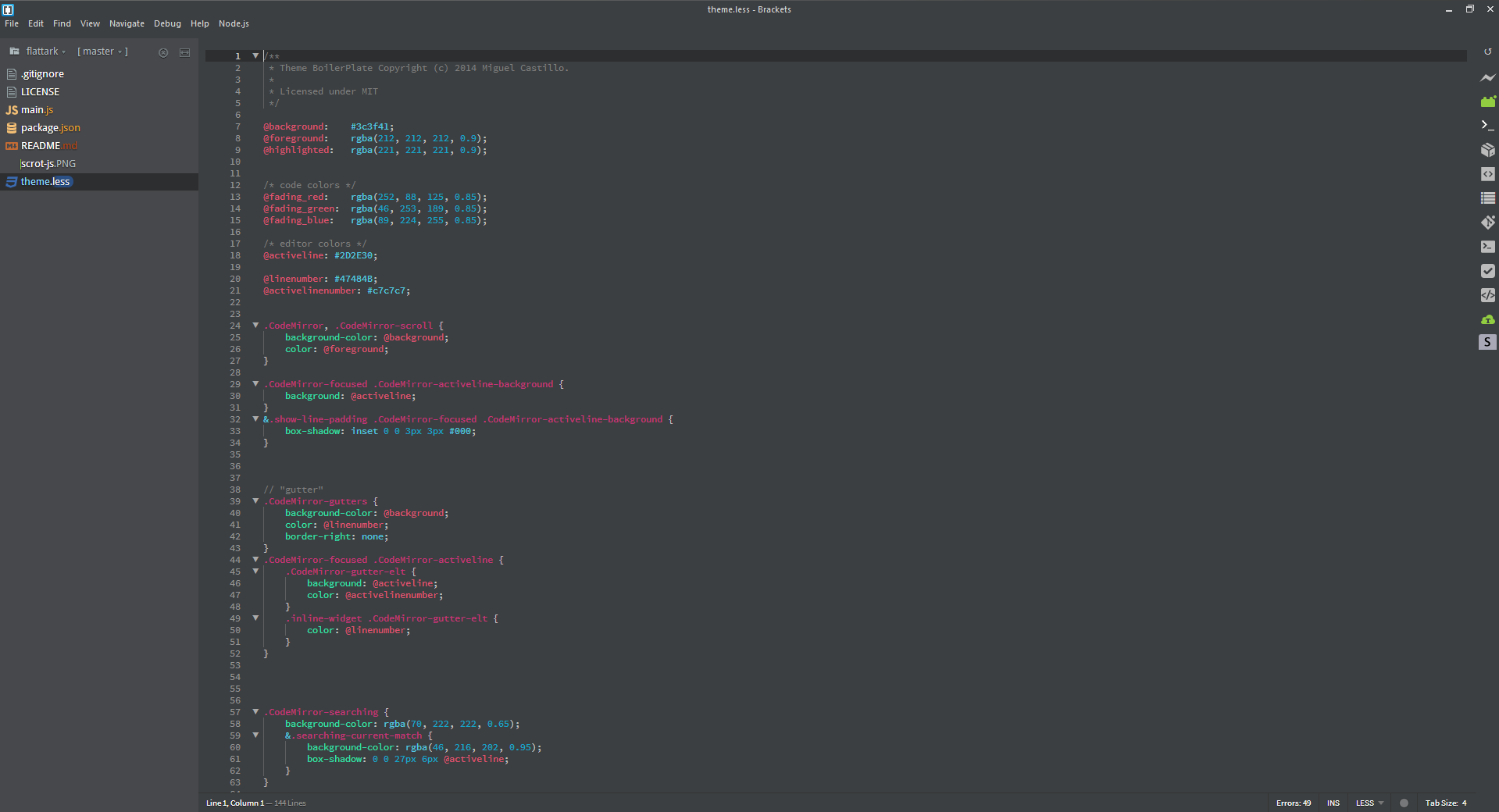Image resolution: width=1499 pixels, height=812 pixels.
Task: Click the closing-tag code icon in right toolbar
Action: 1488,295
